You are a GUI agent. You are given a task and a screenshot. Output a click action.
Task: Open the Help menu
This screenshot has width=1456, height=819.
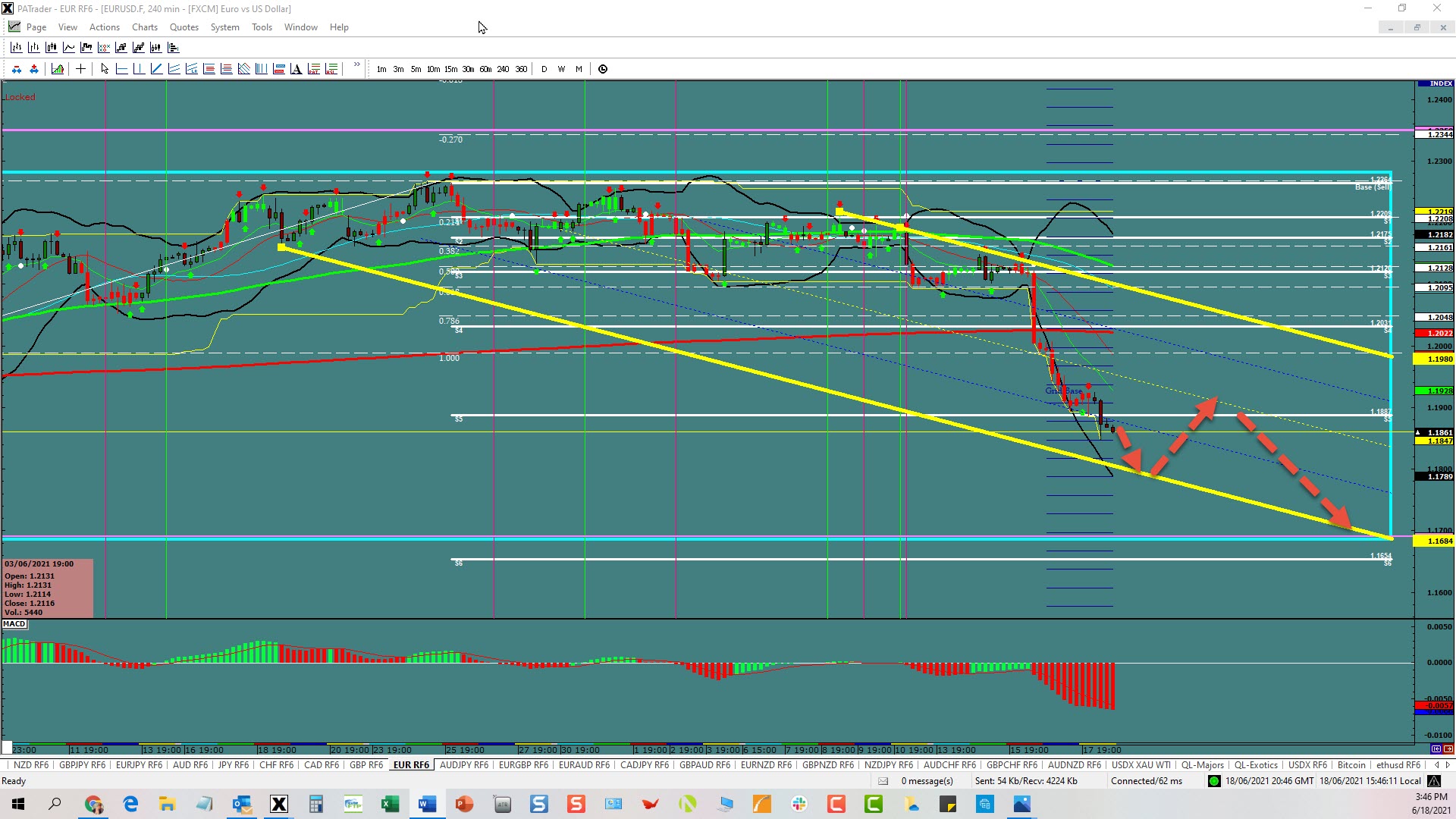[x=339, y=27]
